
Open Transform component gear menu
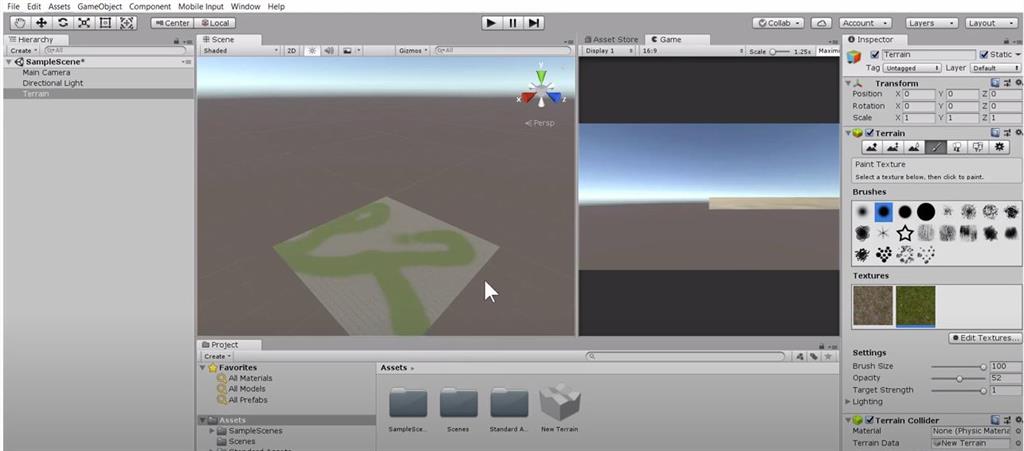pos(1019,83)
